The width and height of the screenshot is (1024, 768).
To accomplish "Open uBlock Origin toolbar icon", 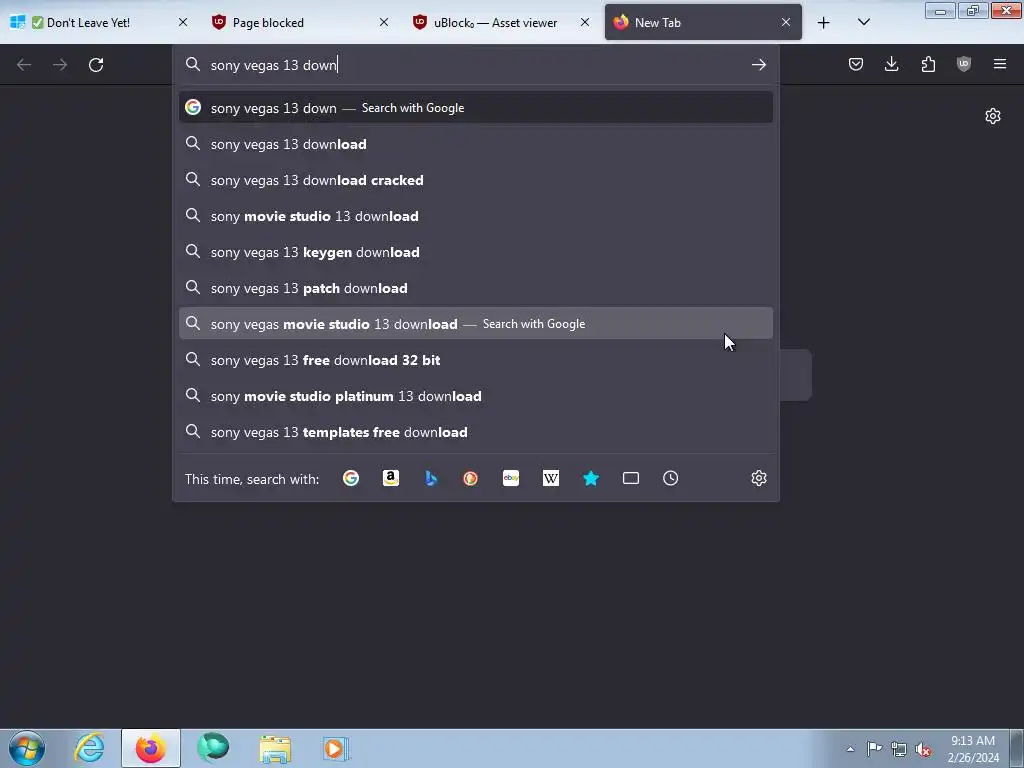I will [x=964, y=64].
